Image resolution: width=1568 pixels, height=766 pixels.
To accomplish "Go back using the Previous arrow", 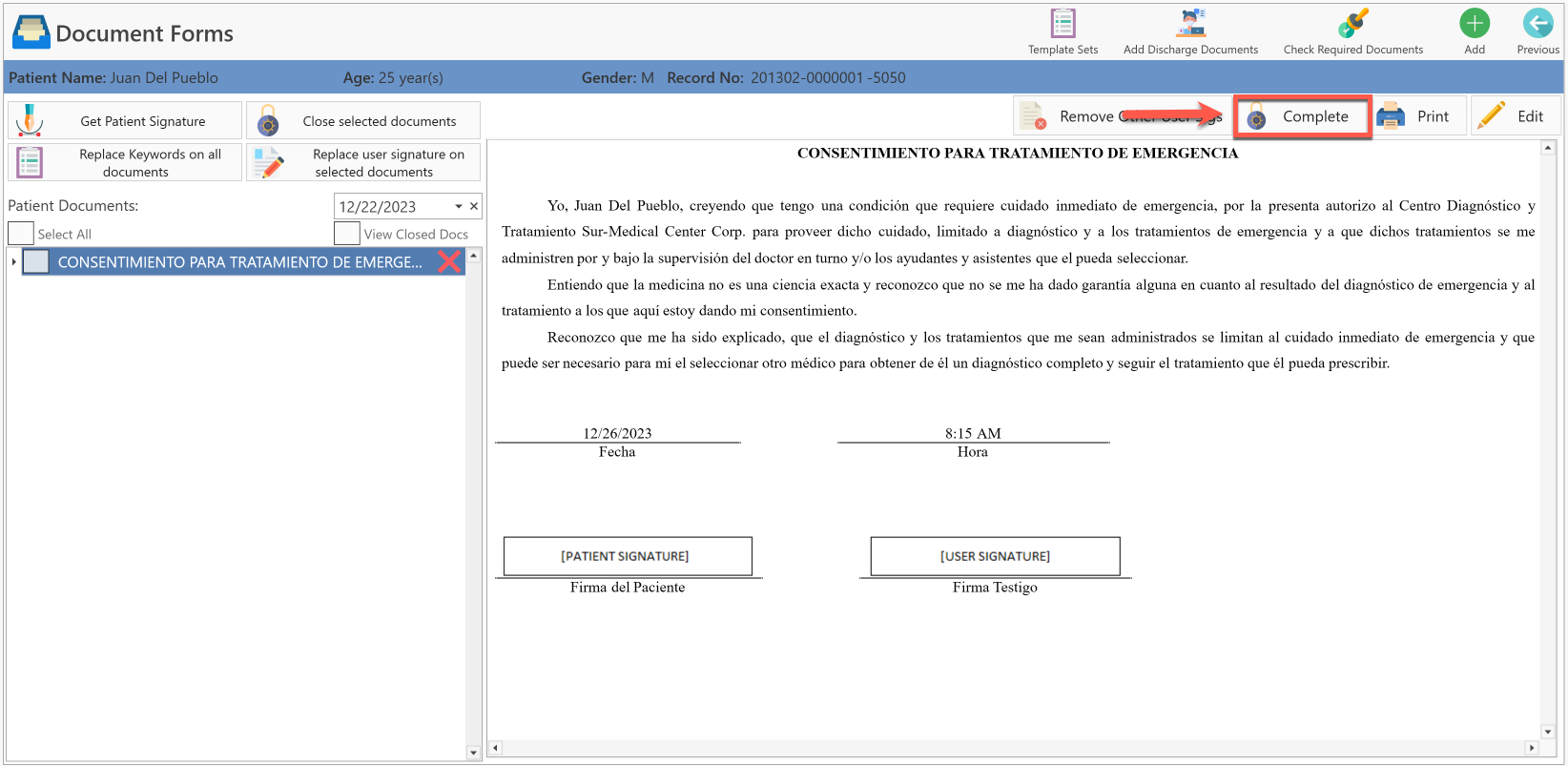I will (1537, 23).
